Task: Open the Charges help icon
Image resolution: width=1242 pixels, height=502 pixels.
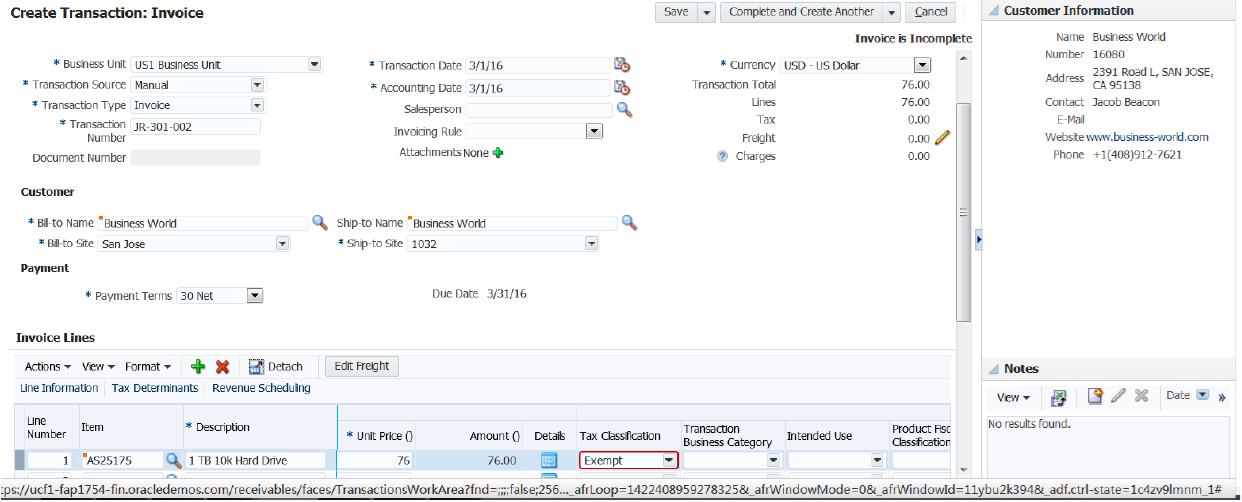Action: [x=722, y=157]
